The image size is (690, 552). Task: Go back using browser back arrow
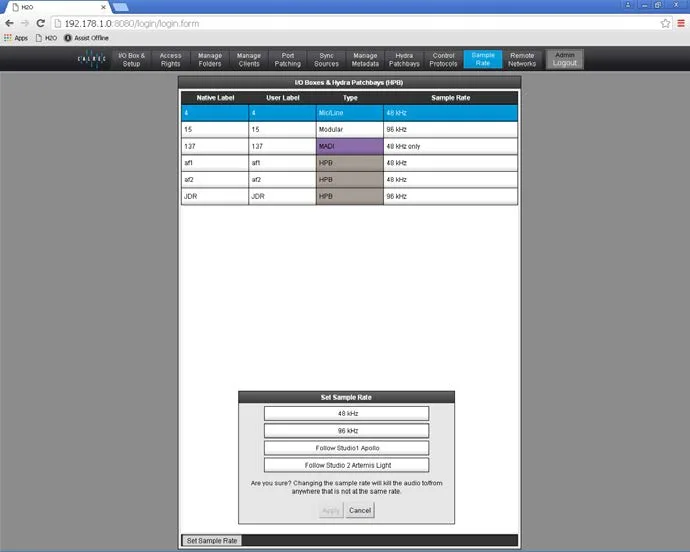tap(9, 23)
